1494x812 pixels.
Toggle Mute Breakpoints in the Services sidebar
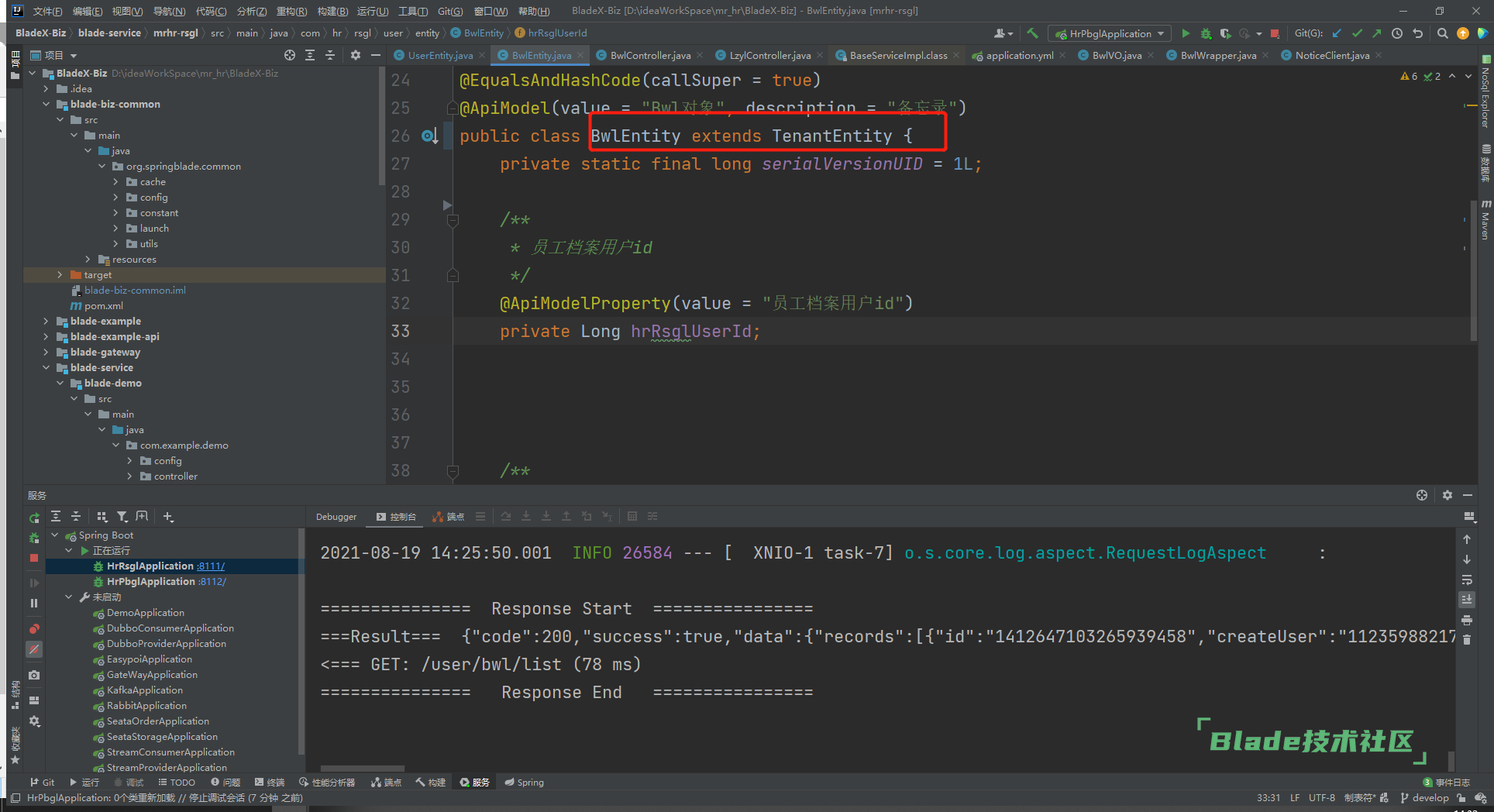tap(34, 649)
